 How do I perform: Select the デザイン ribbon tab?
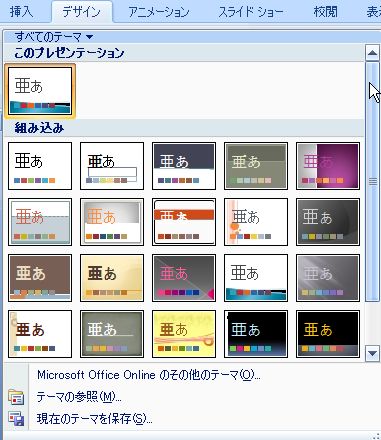pos(81,12)
